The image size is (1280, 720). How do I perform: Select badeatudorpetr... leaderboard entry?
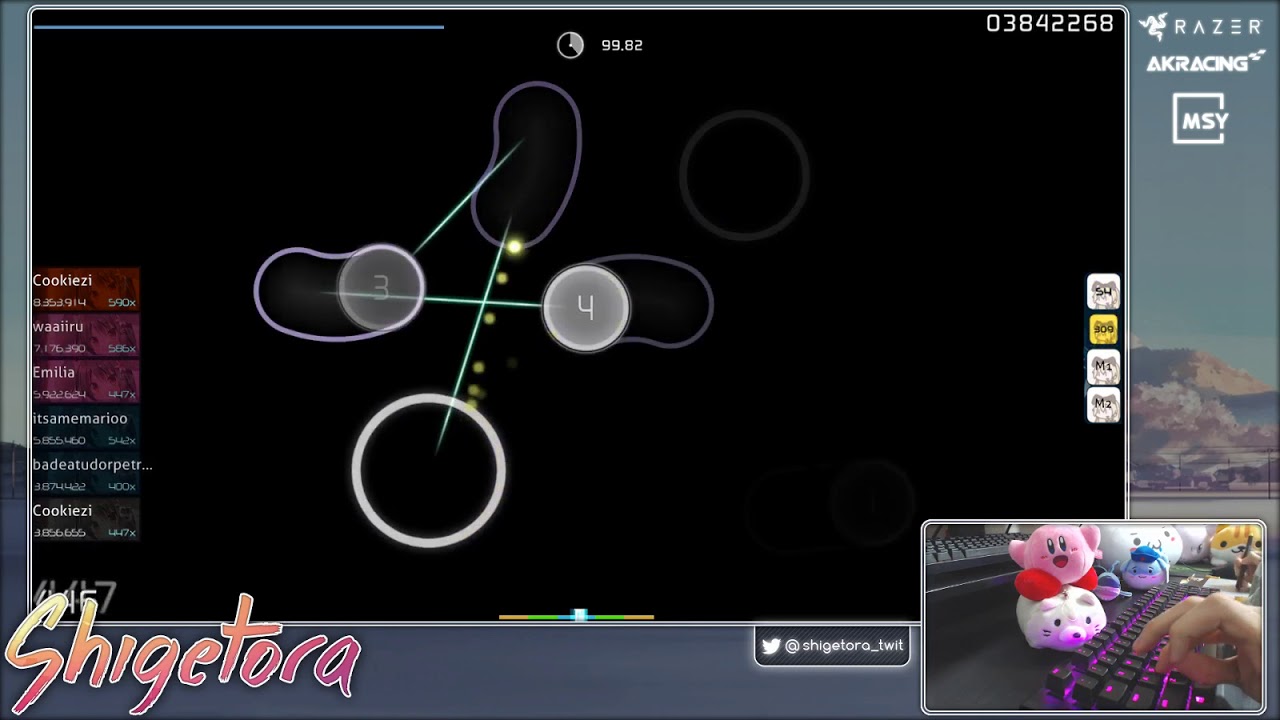click(x=92, y=474)
